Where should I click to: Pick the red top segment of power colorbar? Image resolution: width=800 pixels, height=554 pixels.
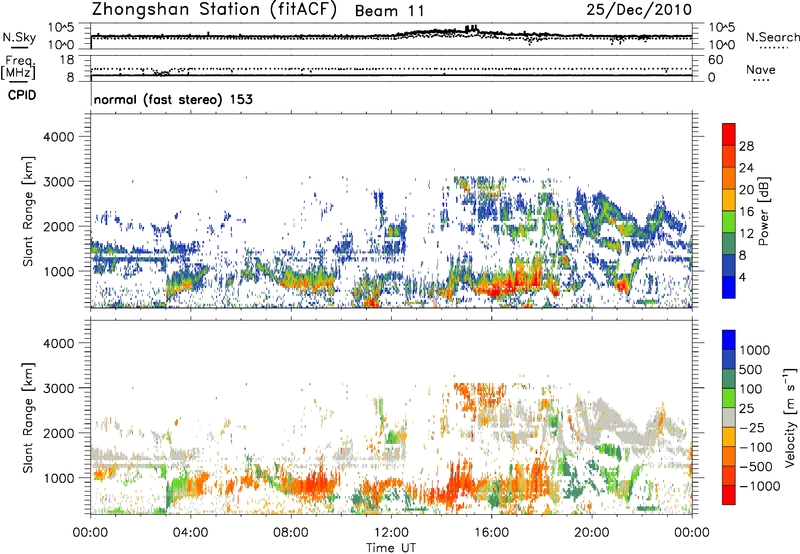click(729, 134)
